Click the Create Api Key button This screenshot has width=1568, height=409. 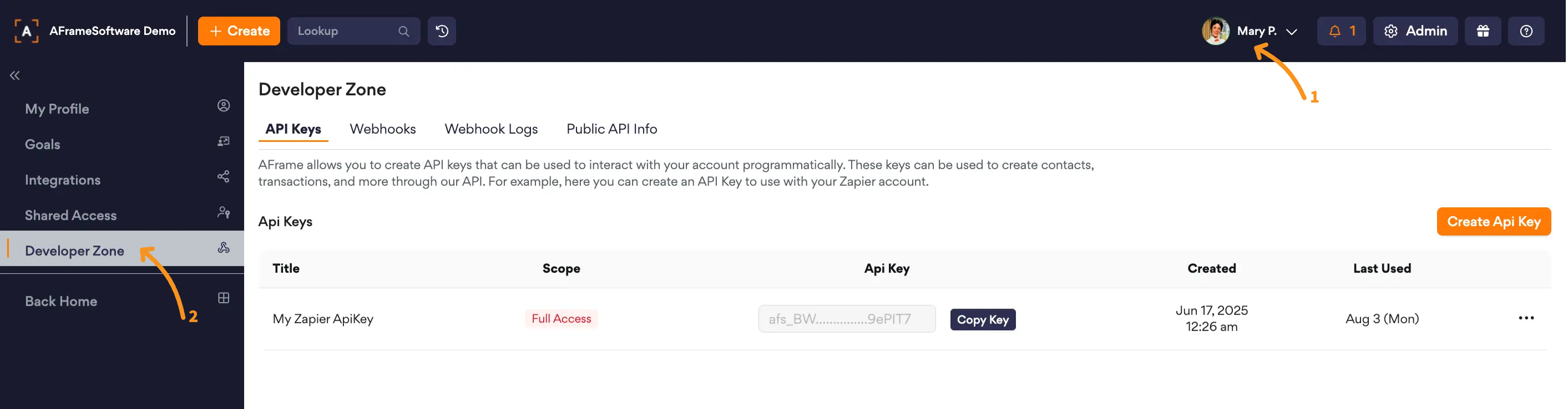pos(1494,222)
